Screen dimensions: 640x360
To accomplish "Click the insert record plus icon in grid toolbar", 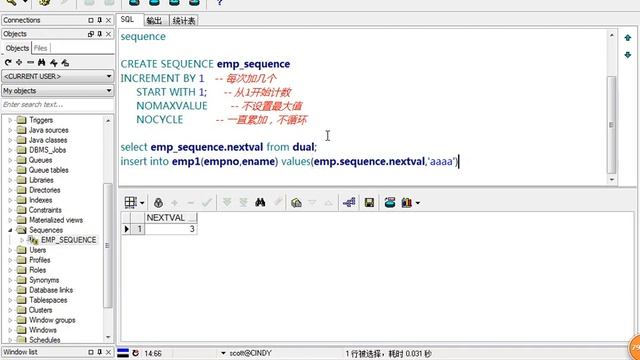I will coord(175,203).
